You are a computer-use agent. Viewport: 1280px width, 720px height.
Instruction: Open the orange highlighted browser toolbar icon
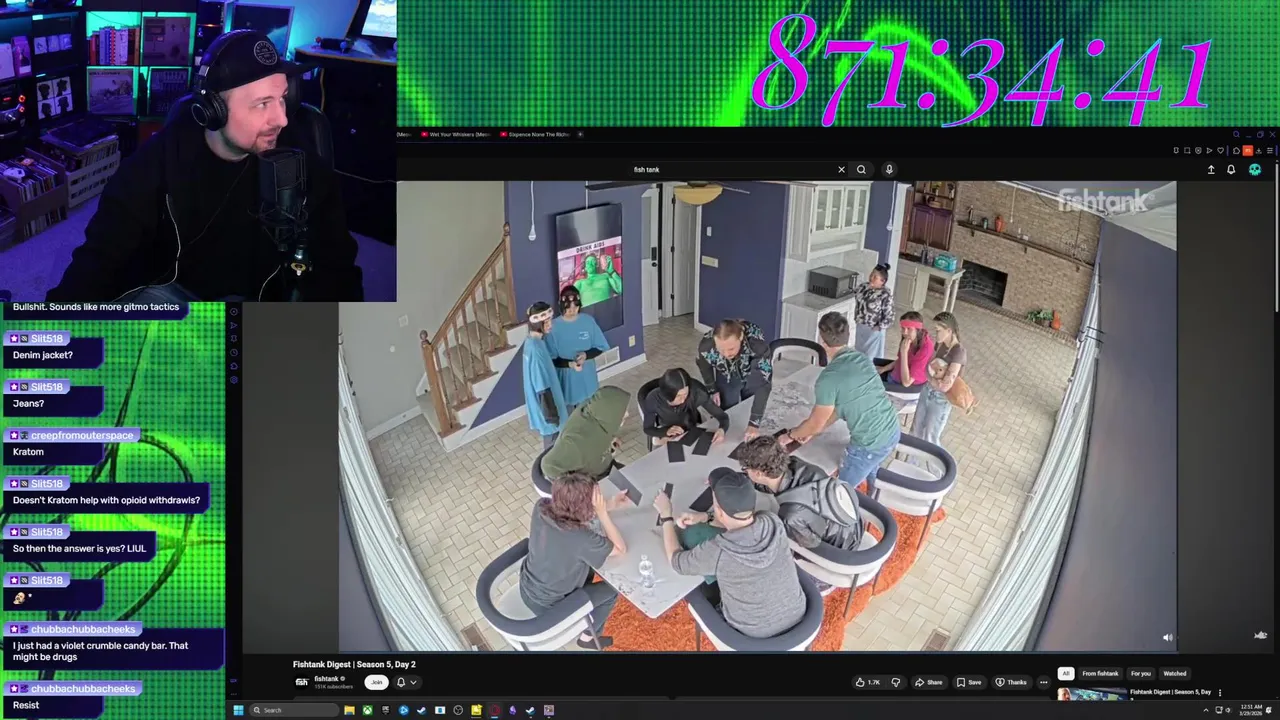point(1247,151)
